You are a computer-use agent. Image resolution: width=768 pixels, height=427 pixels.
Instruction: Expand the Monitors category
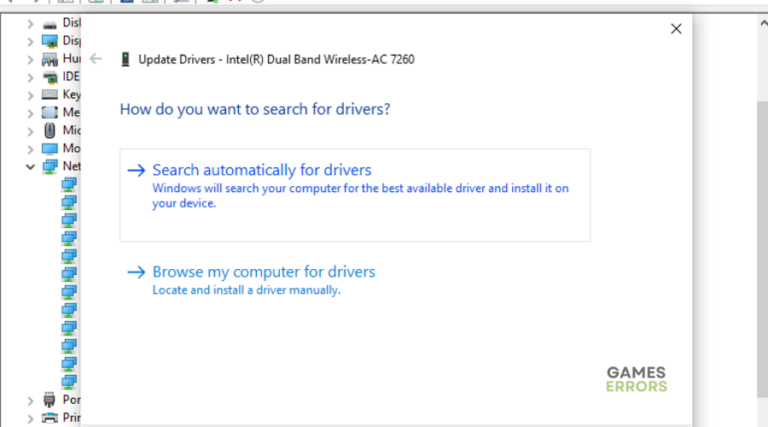click(30, 149)
